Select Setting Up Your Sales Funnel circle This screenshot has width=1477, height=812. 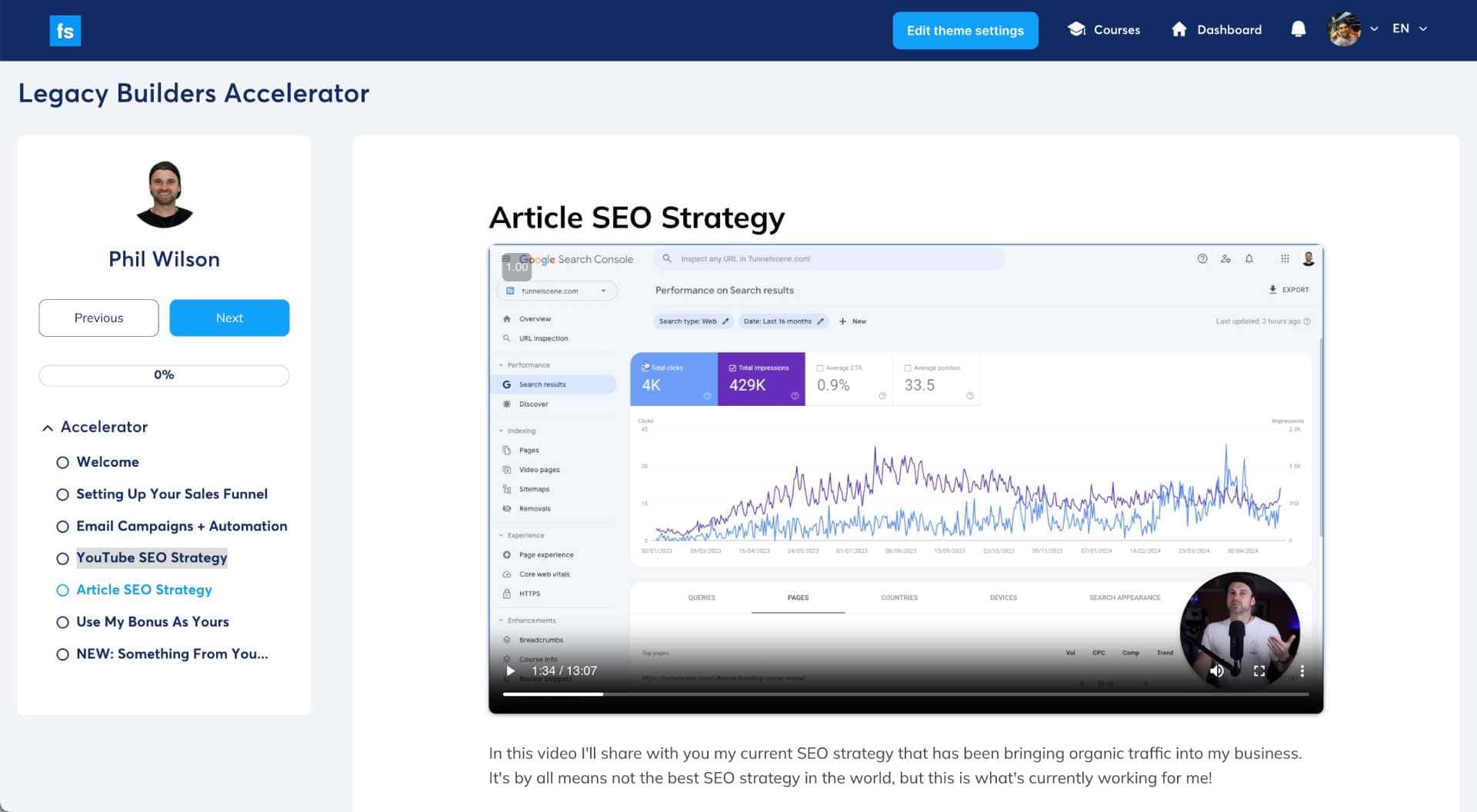click(63, 494)
